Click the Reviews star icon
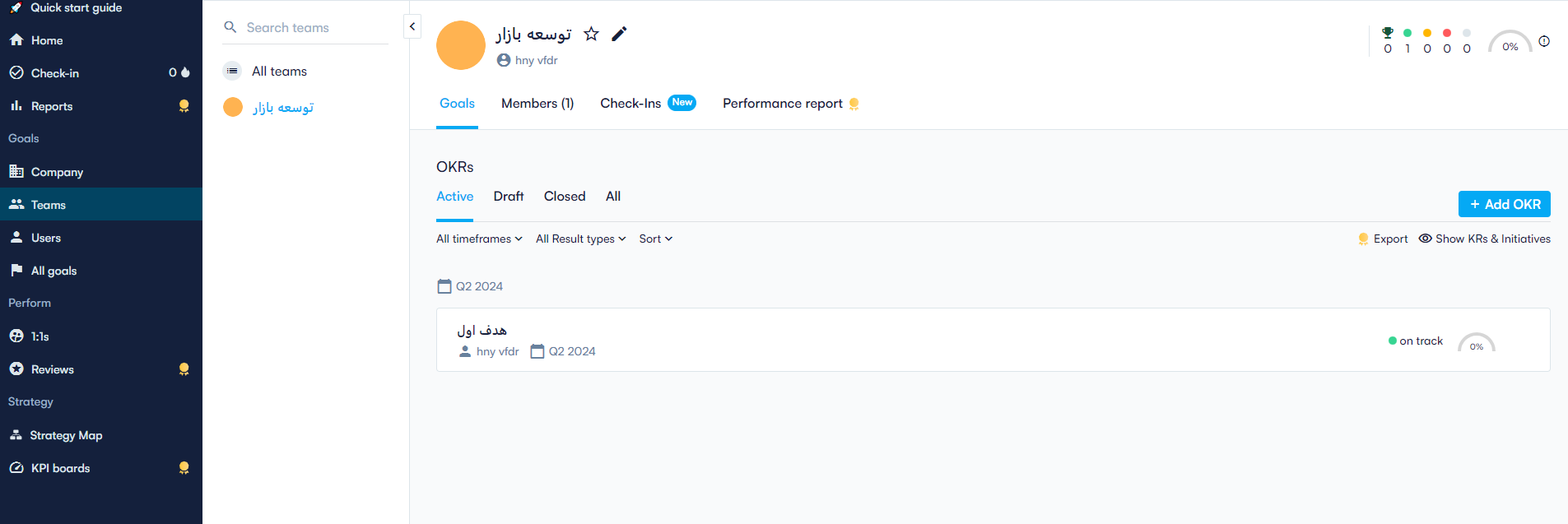1568x524 pixels. pyautogui.click(x=16, y=369)
